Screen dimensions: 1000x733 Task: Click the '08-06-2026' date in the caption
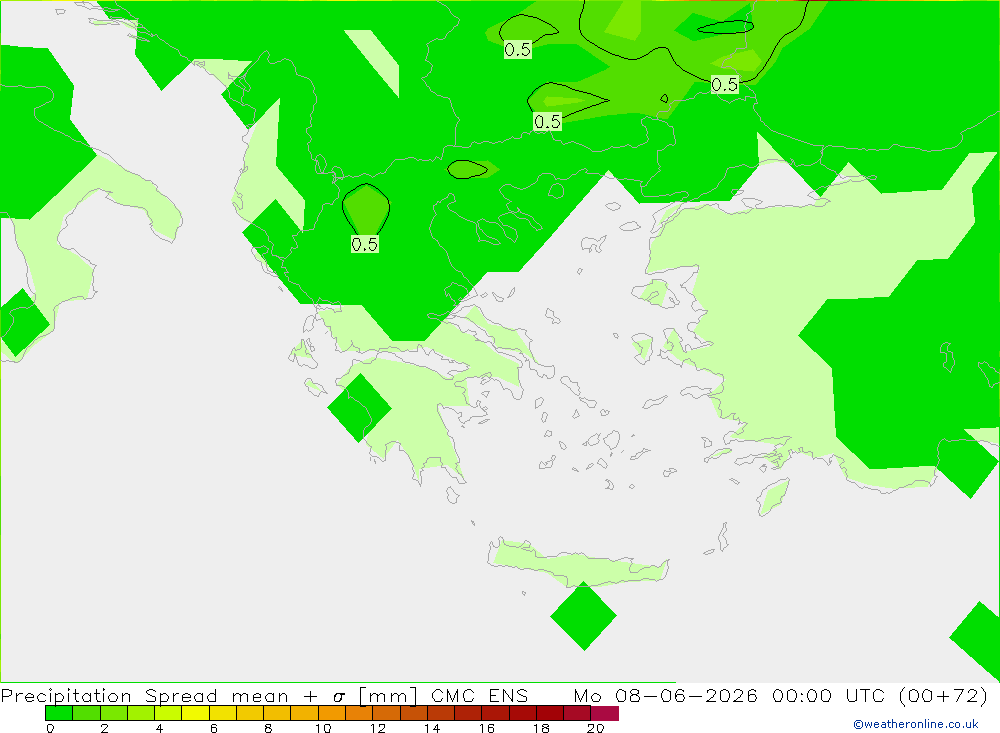pyautogui.click(x=686, y=695)
